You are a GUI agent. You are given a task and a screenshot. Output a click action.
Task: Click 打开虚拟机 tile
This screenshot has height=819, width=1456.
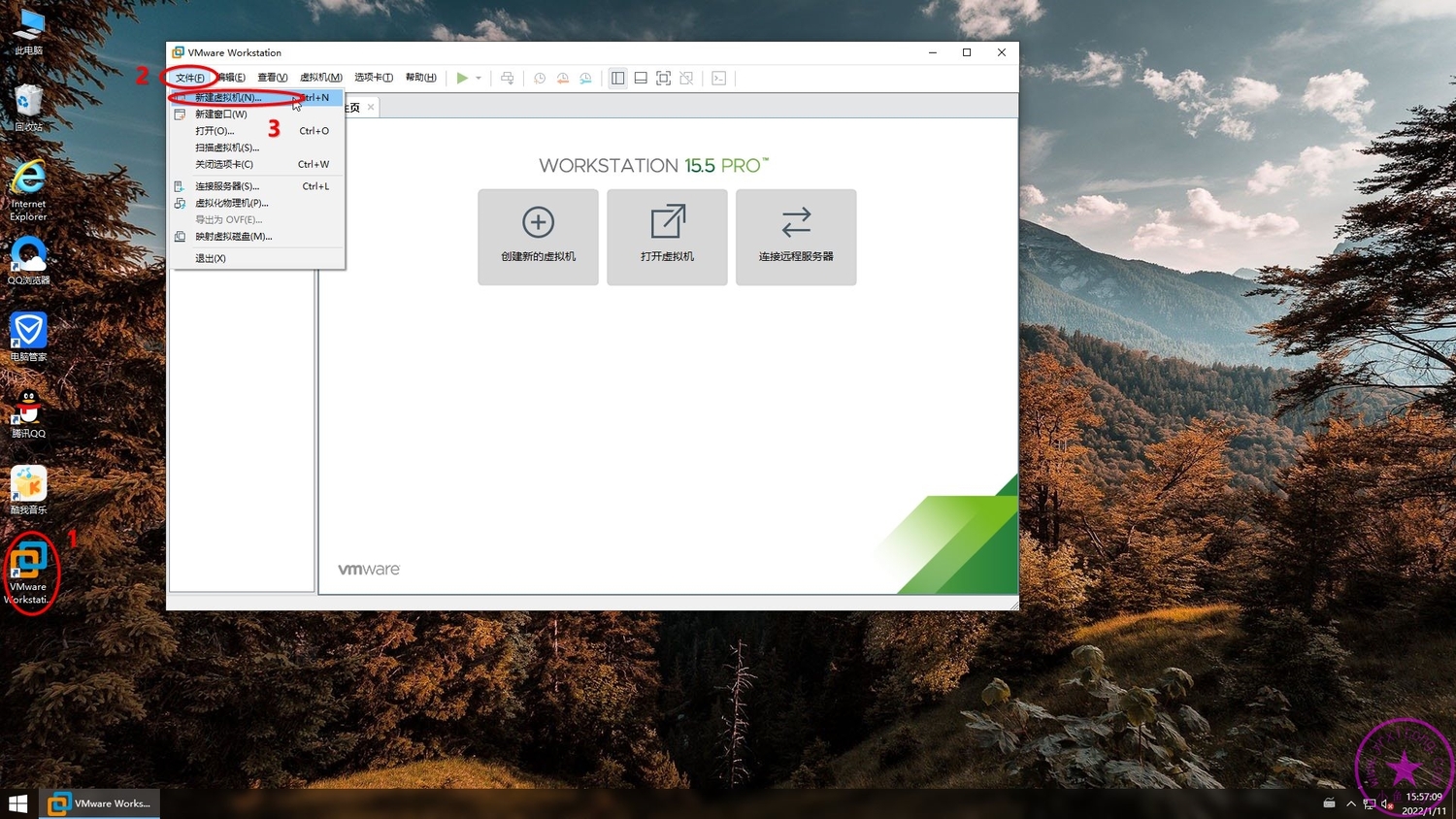(667, 237)
